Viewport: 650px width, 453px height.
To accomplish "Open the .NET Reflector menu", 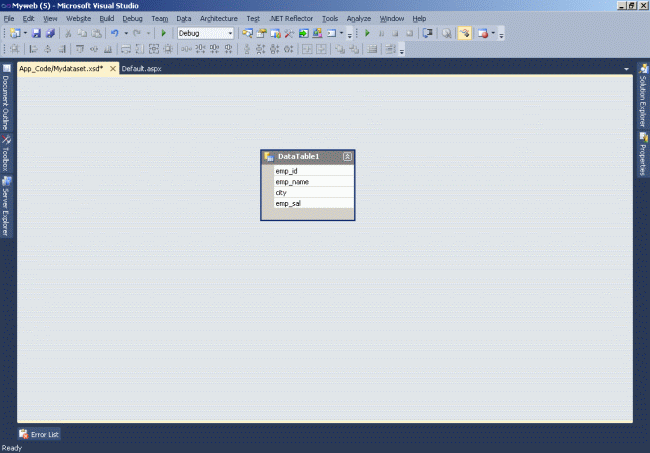I will [x=291, y=19].
